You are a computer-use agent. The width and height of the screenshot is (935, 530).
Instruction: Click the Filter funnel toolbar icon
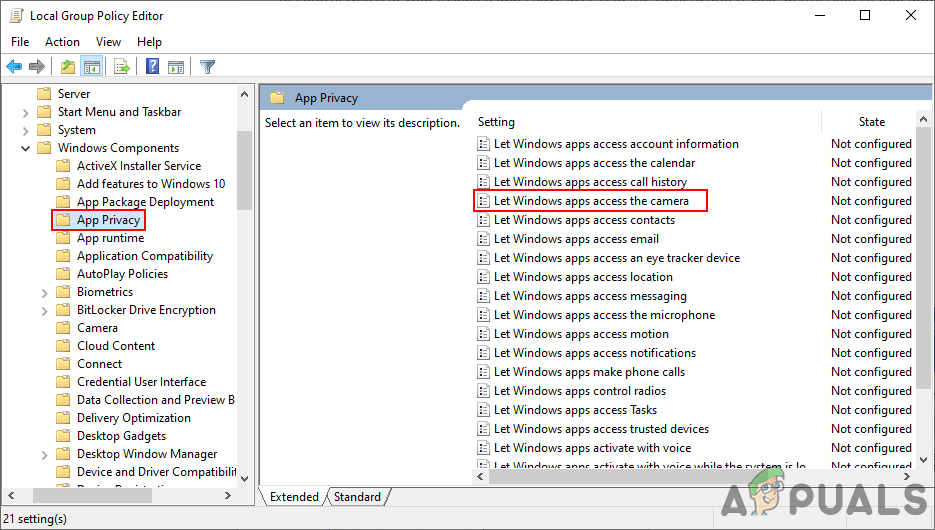tap(208, 67)
